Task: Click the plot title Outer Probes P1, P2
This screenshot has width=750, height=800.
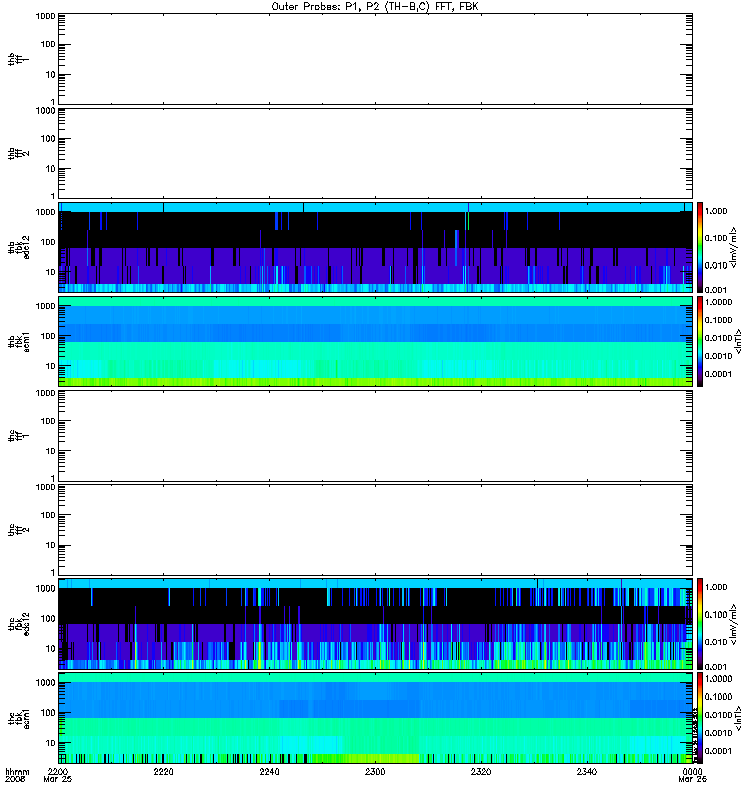Action: (375, 7)
